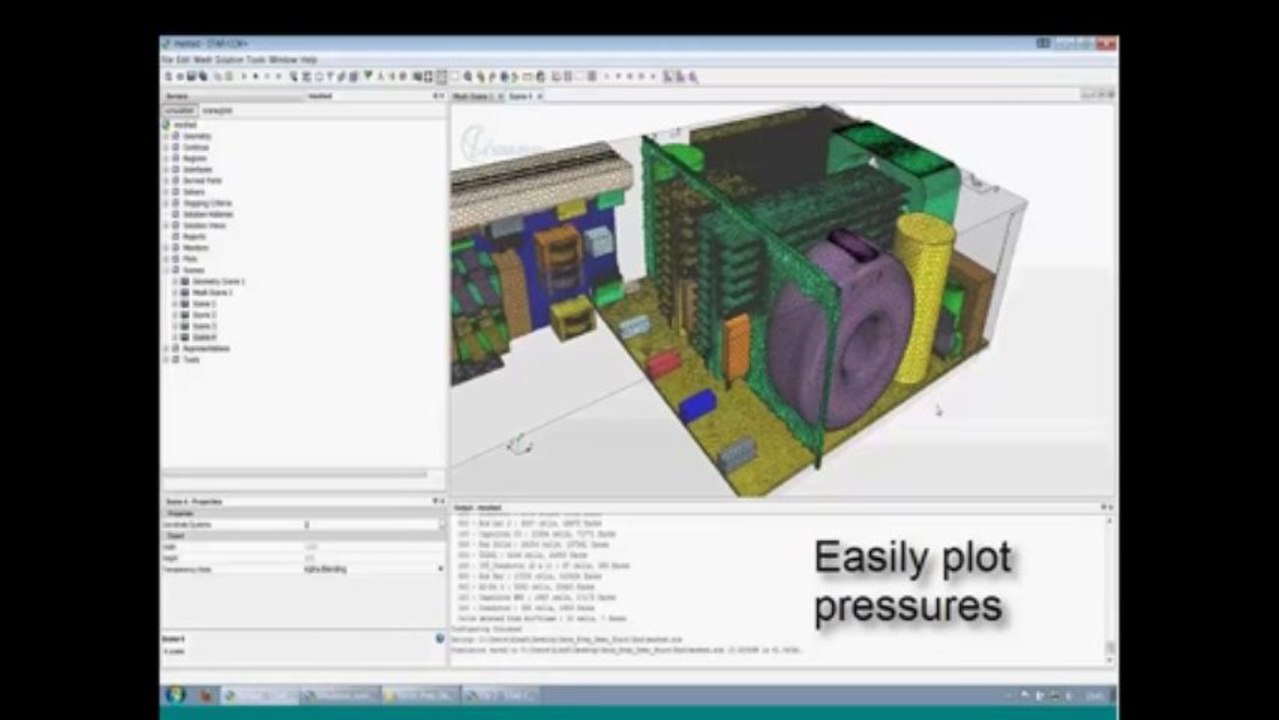Expand the Derived Parts node

pos(166,180)
